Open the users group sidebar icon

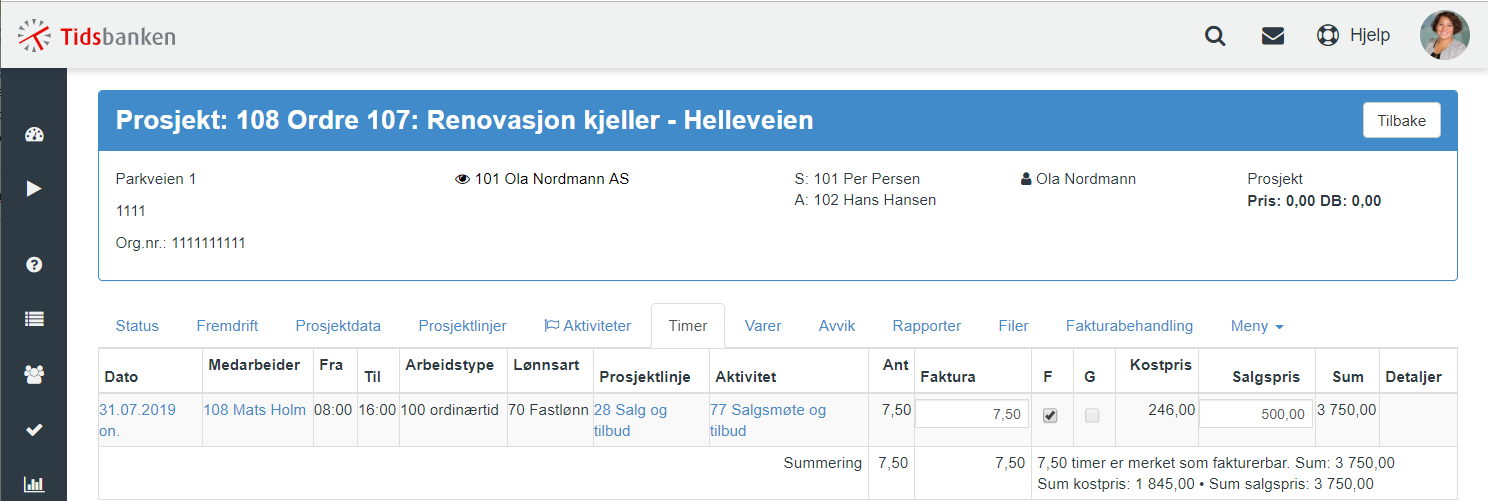point(34,374)
